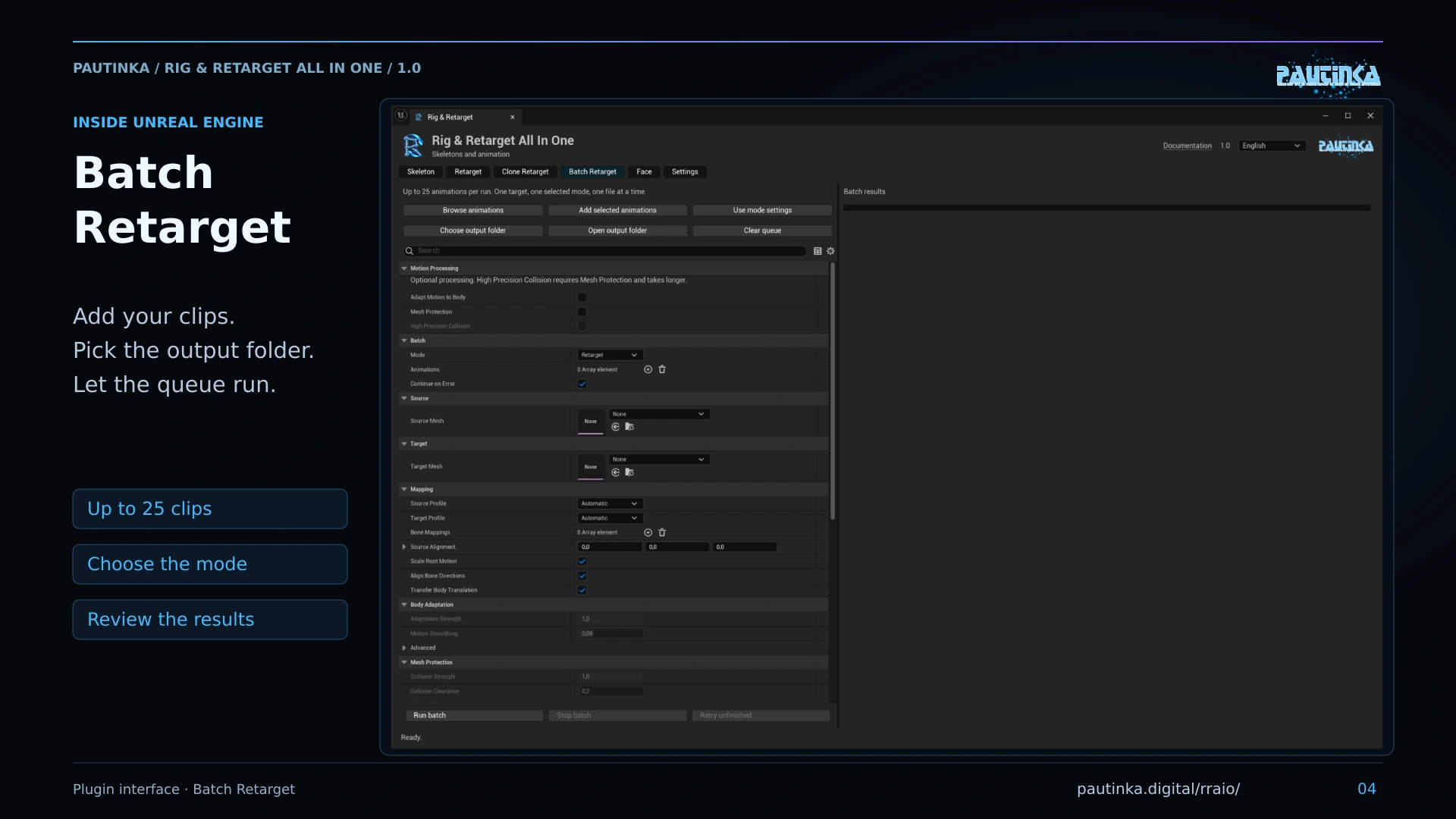
Task: Add an element to Bone Mappings array
Action: (x=648, y=532)
